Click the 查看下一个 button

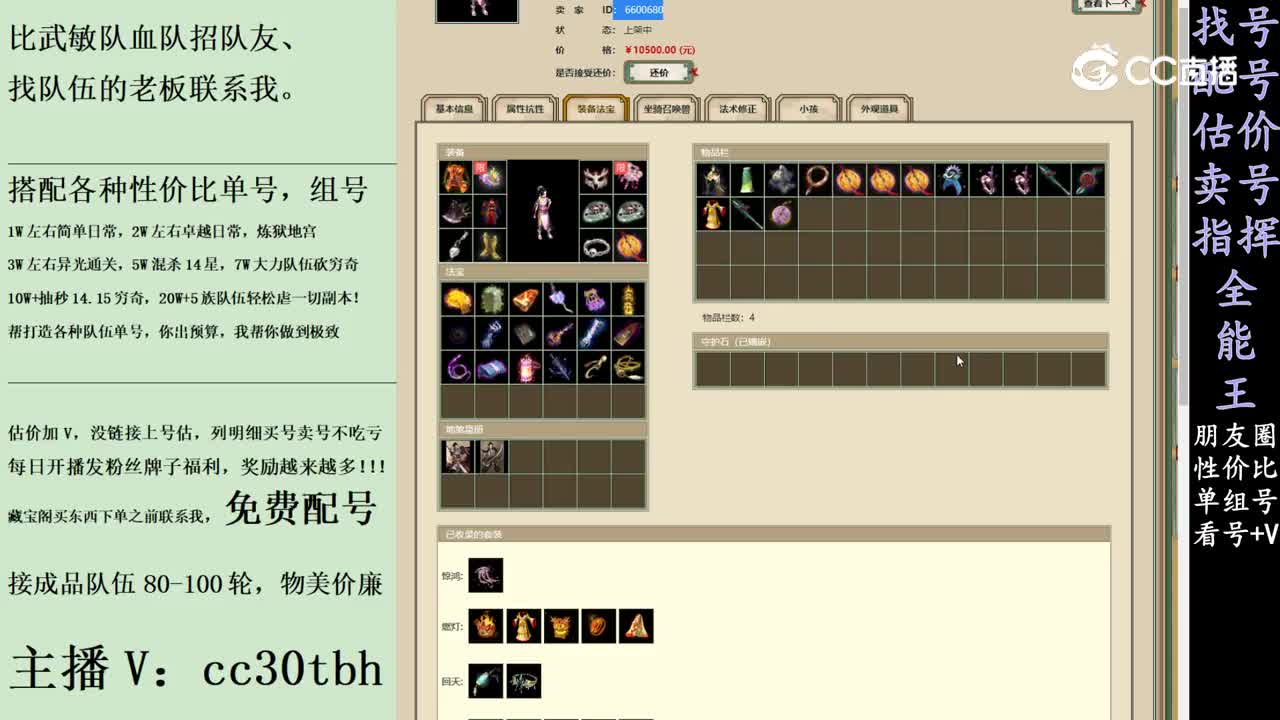click(1106, 5)
